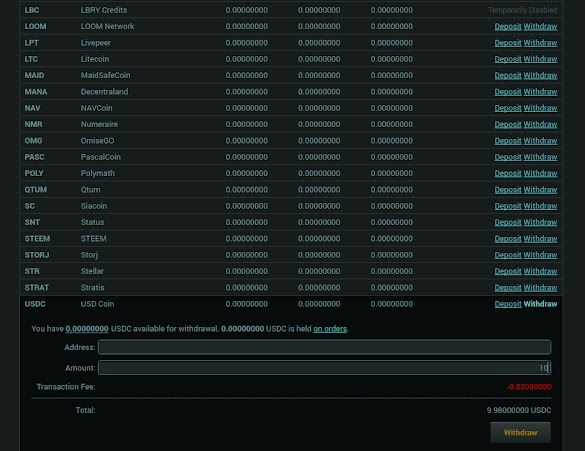Open Withdraw for Livepeer

(540, 43)
